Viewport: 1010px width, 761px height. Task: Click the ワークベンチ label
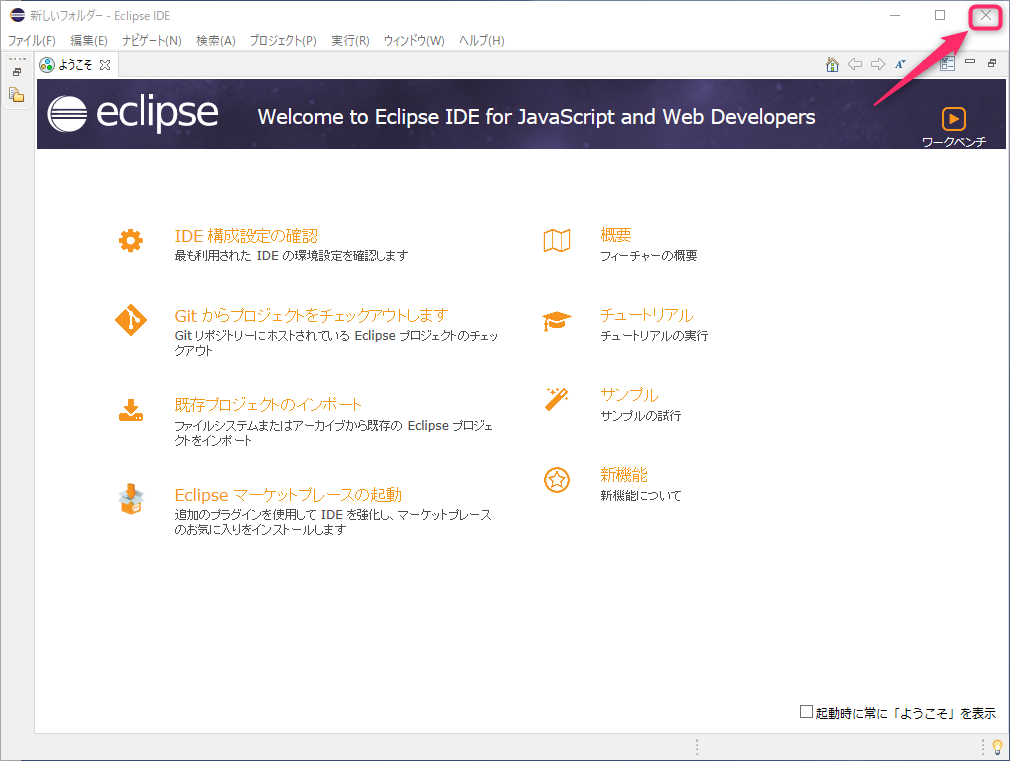[x=953, y=142]
